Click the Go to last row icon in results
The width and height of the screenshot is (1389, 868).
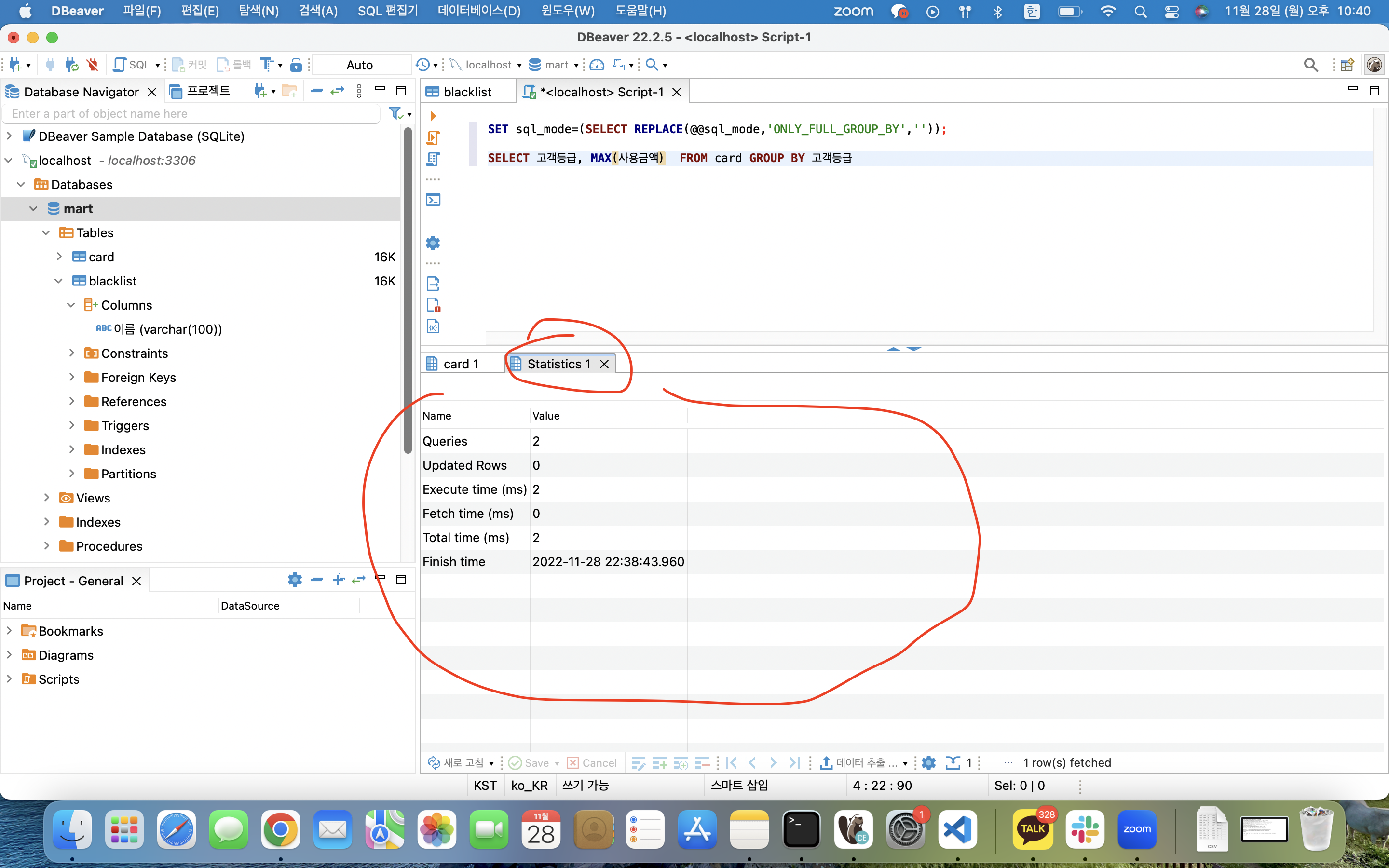(x=794, y=762)
